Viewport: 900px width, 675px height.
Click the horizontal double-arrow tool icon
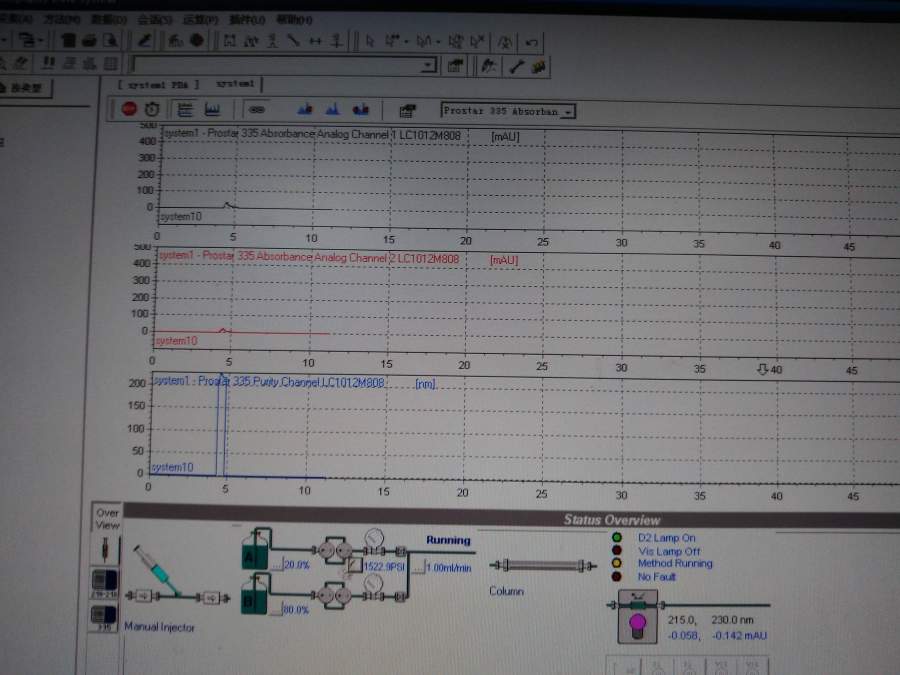click(315, 41)
